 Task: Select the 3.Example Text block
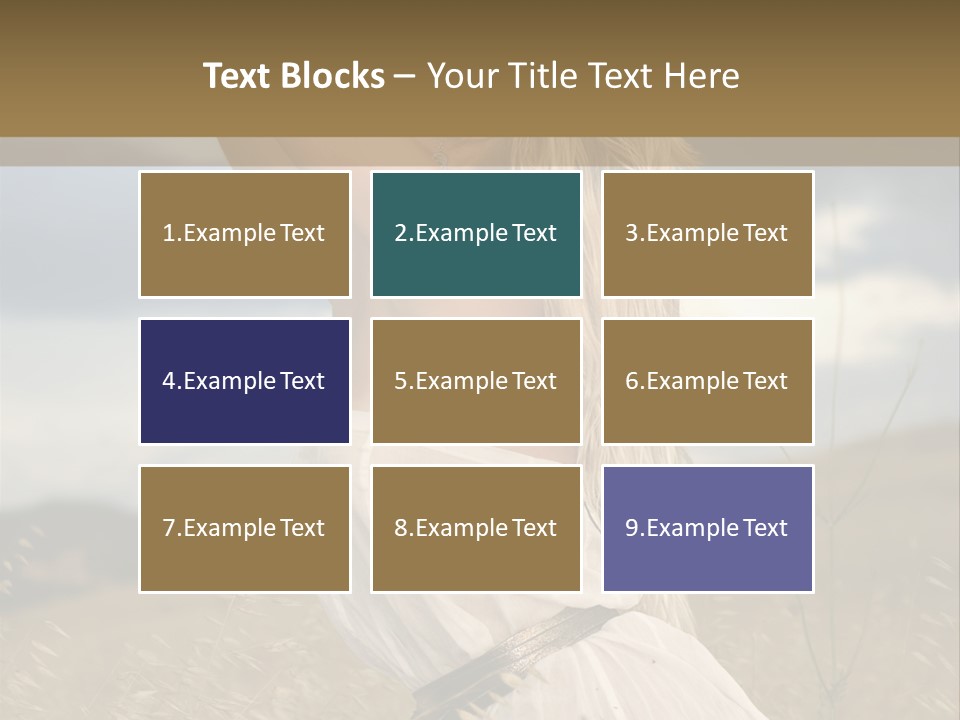tap(708, 234)
